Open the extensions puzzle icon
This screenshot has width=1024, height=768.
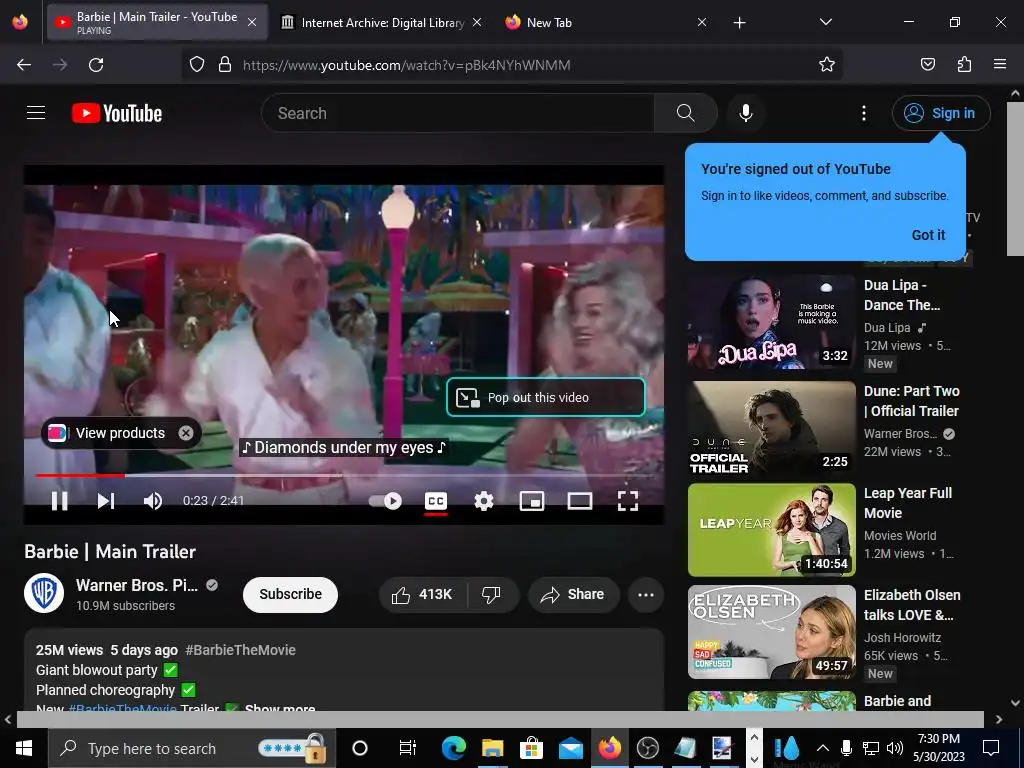964,65
